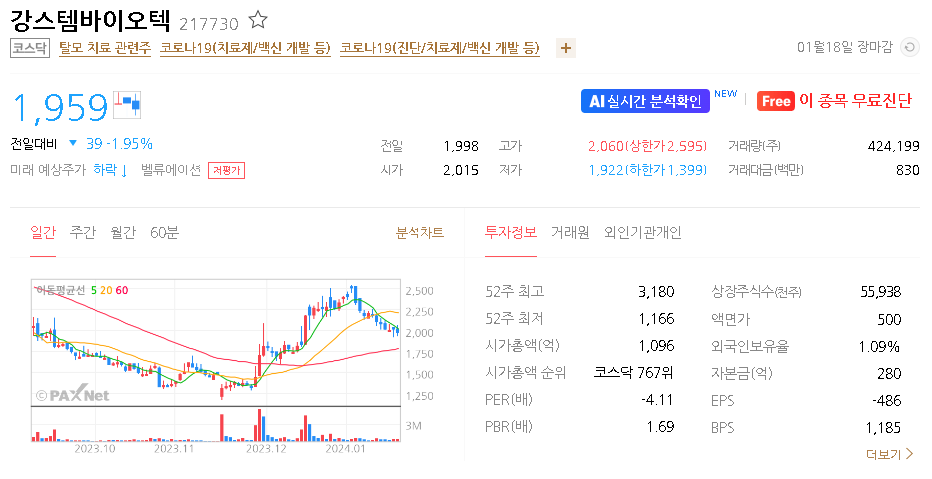
Task: Click the change value 39 -1.95%
Action: [119, 143]
